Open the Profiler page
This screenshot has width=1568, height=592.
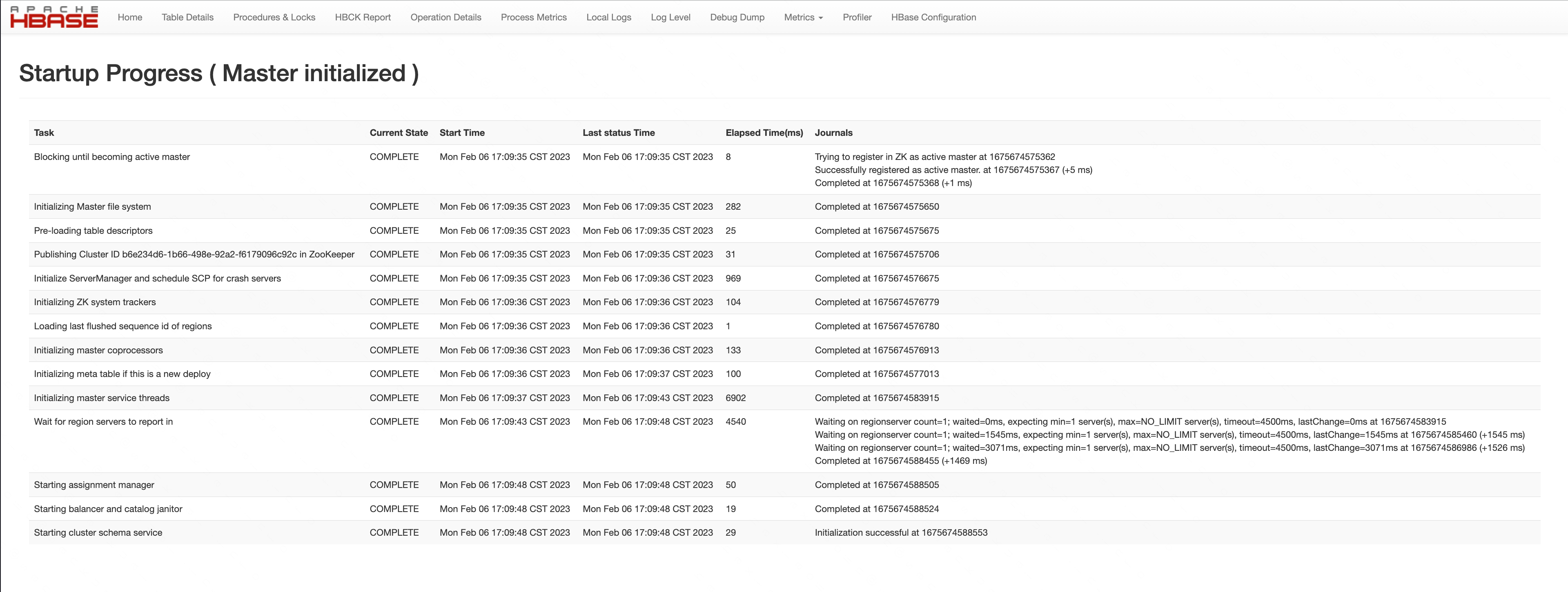[856, 17]
